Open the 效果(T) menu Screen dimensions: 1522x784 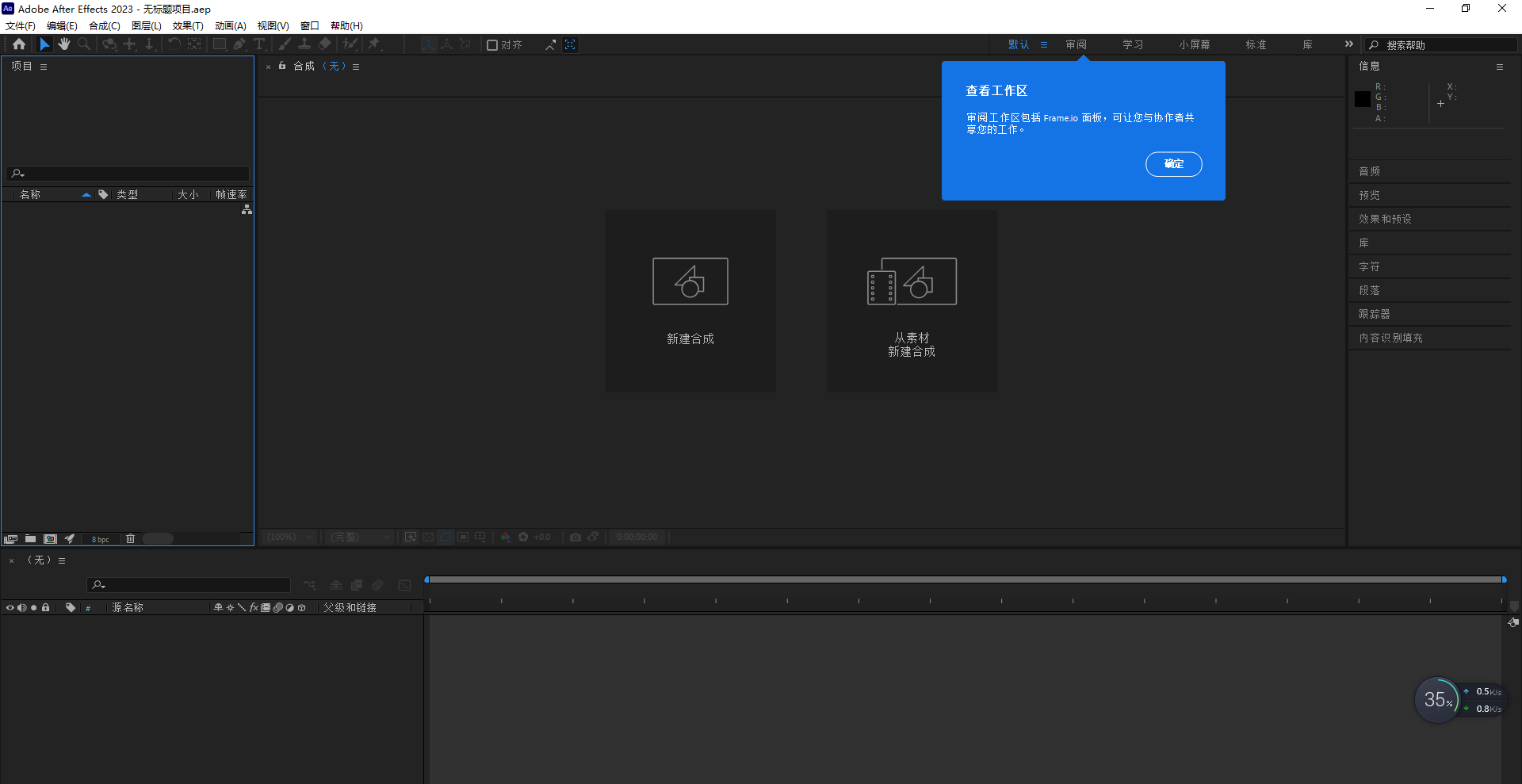tap(188, 26)
